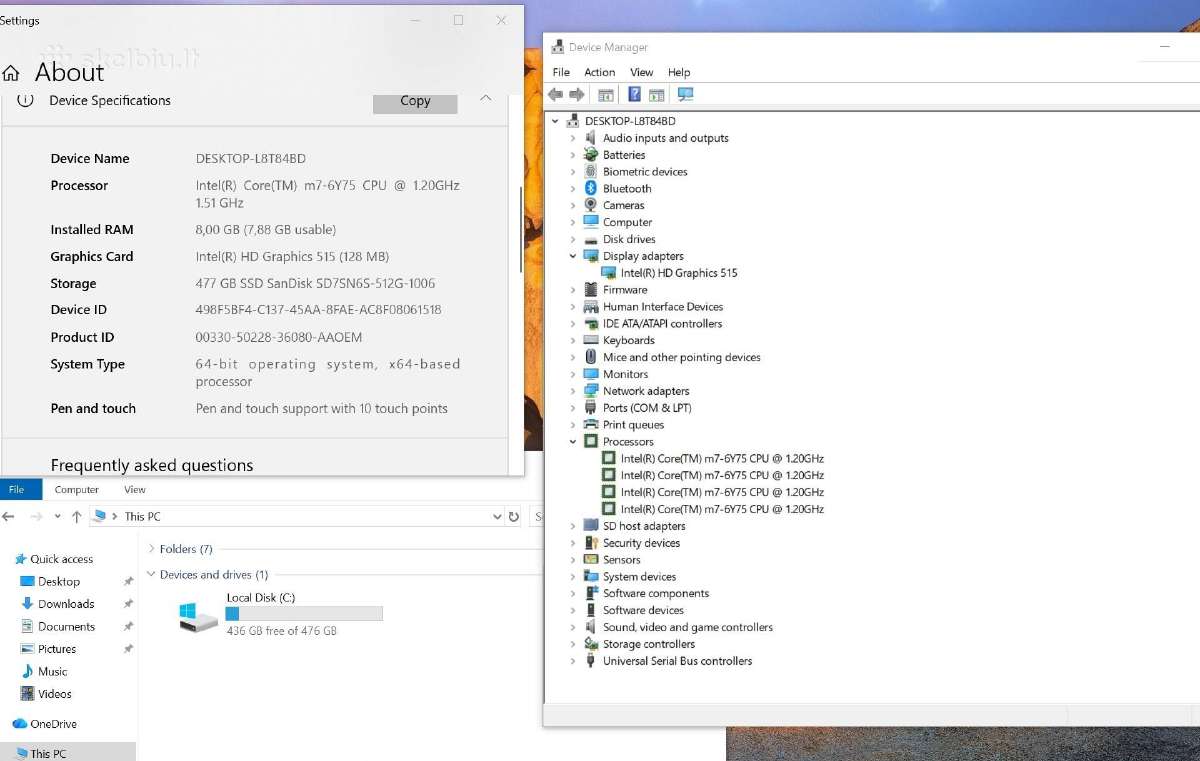The width and height of the screenshot is (1200, 761).
Task: Collapse the DESKTOP-L8T84BD root node
Action: [556, 121]
